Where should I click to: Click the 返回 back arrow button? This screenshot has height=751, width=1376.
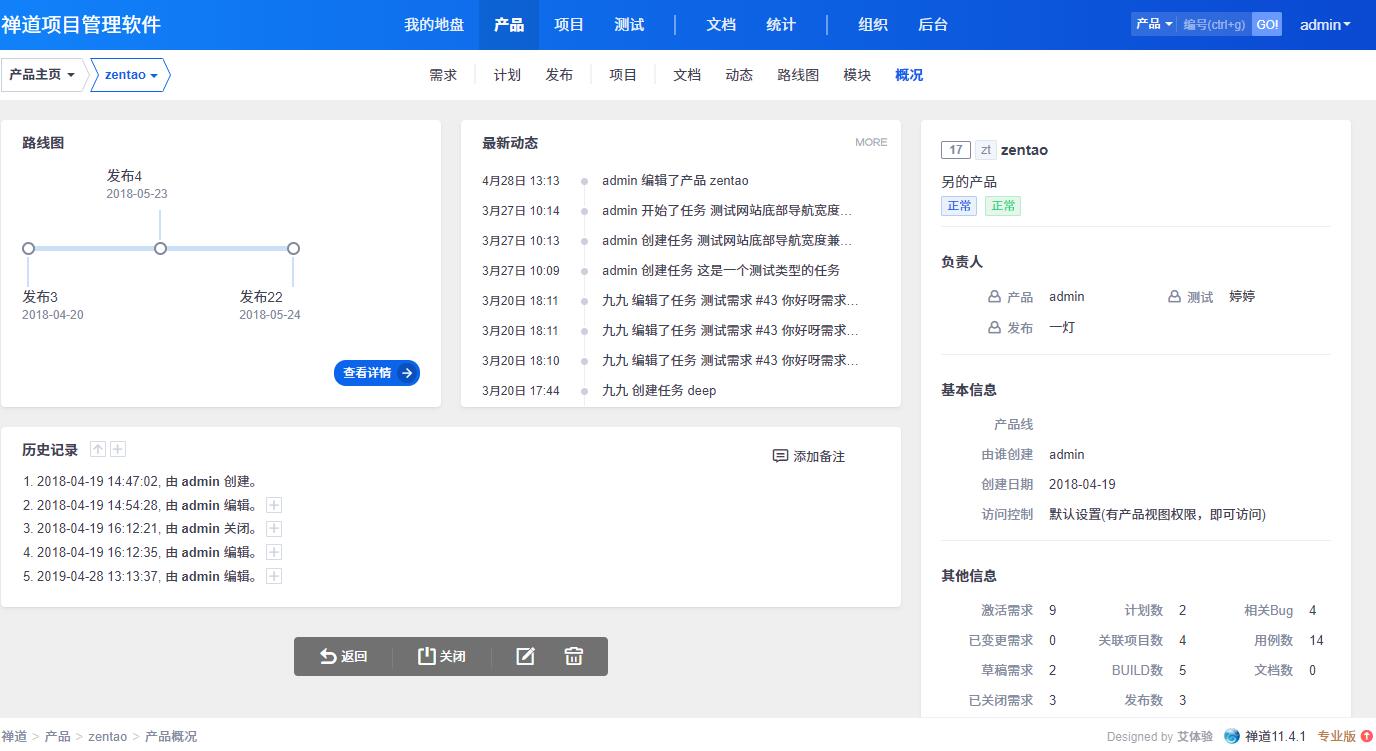343,656
